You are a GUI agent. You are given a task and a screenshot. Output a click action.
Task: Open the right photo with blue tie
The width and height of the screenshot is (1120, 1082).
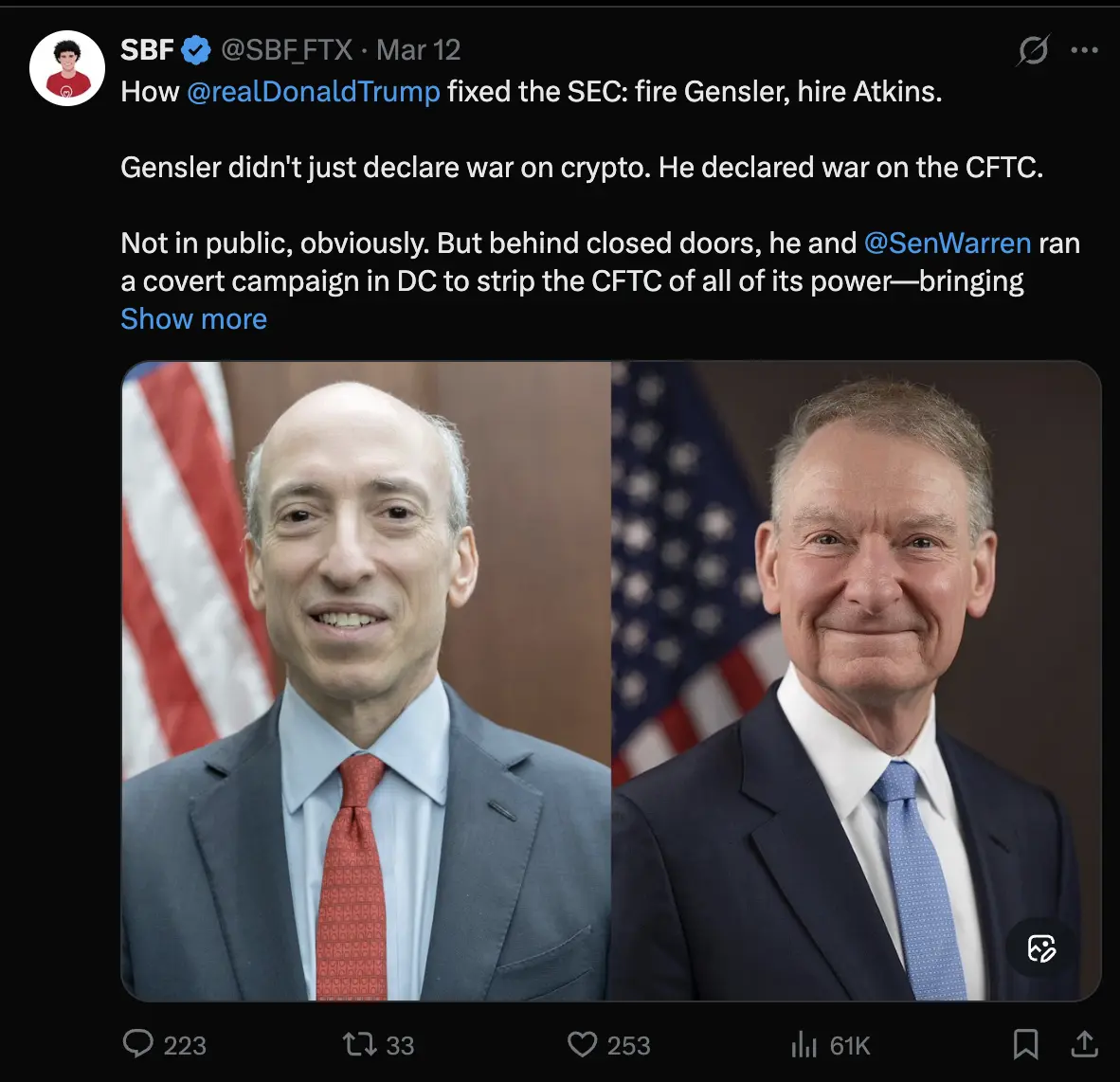click(856, 680)
